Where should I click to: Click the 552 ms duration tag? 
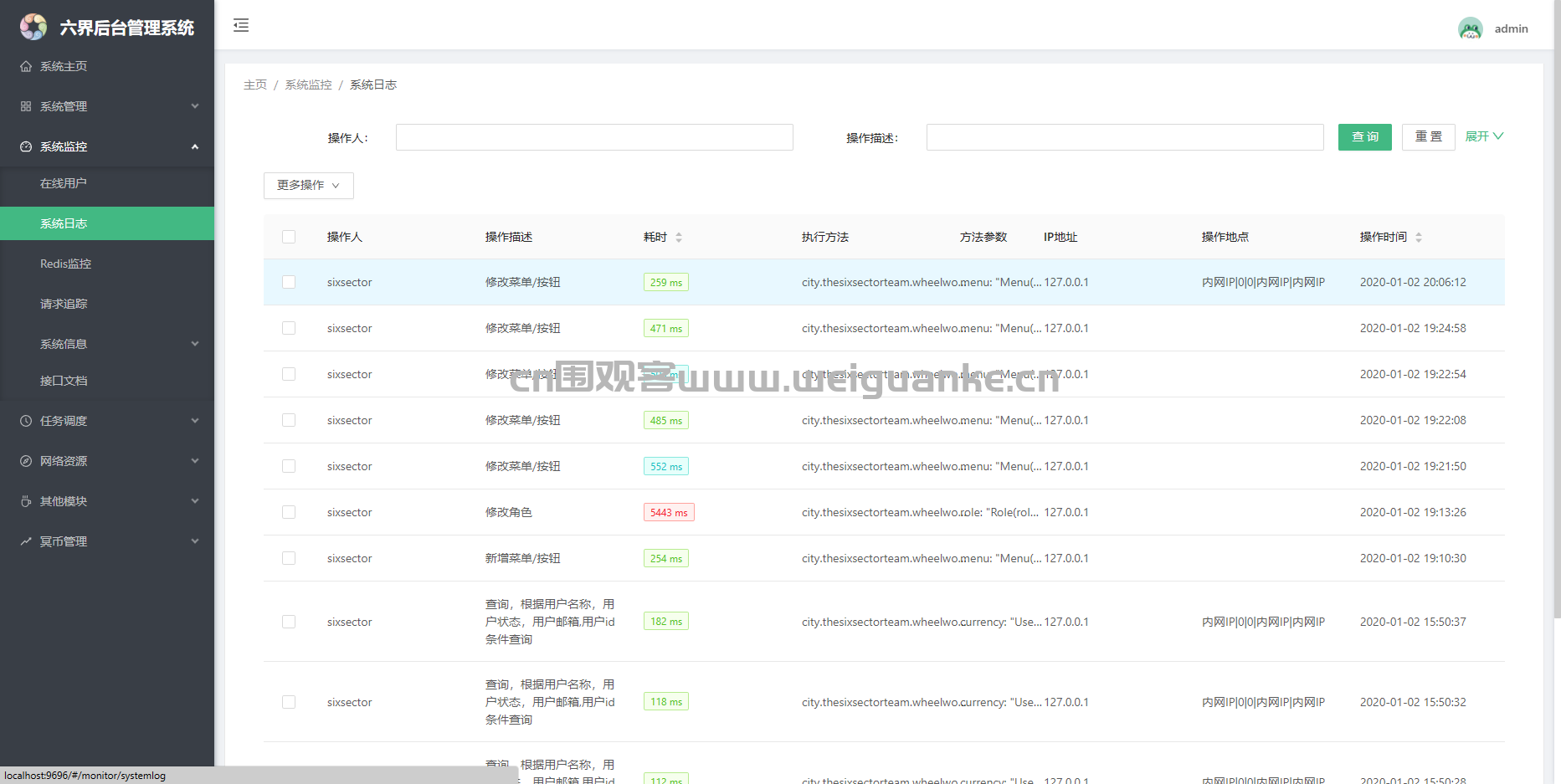click(666, 467)
